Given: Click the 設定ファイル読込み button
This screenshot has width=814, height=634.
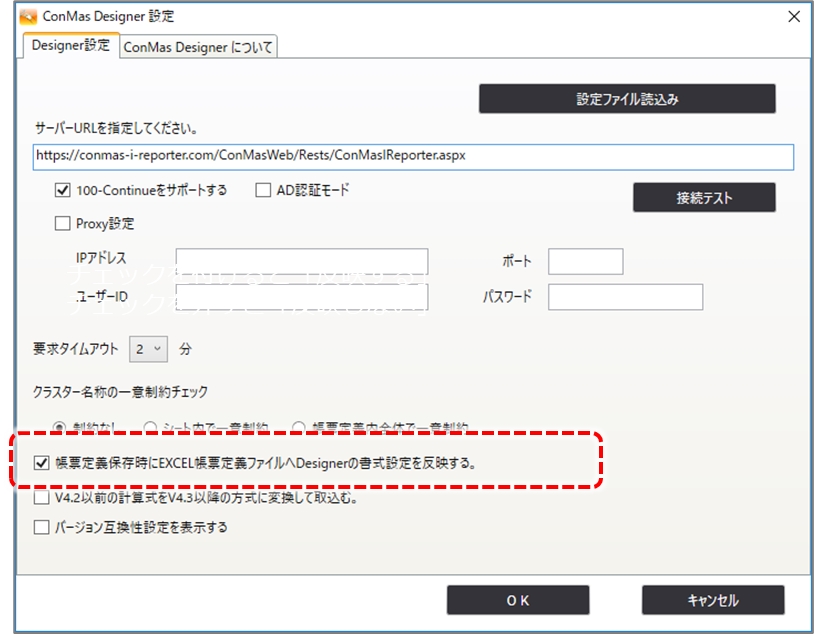Looking at the screenshot, I should coord(627,99).
